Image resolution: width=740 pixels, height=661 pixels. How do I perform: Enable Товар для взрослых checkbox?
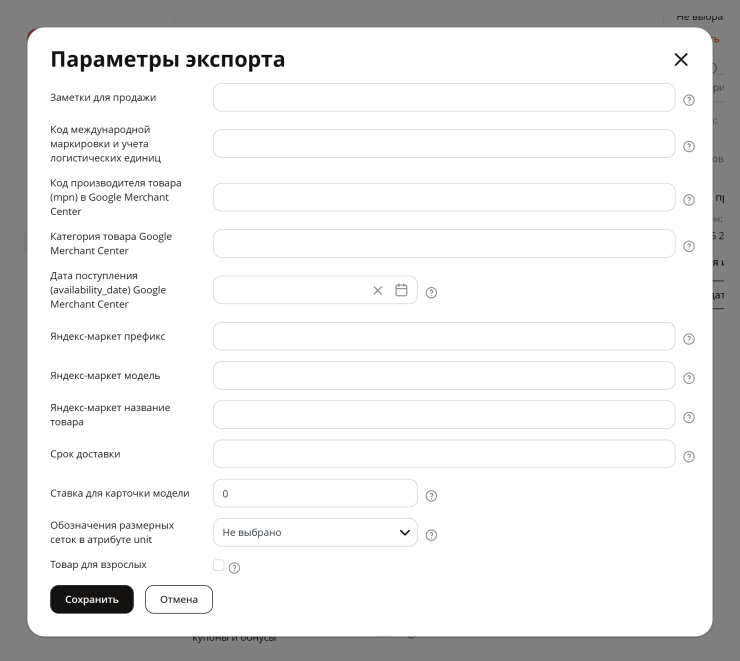[219, 565]
